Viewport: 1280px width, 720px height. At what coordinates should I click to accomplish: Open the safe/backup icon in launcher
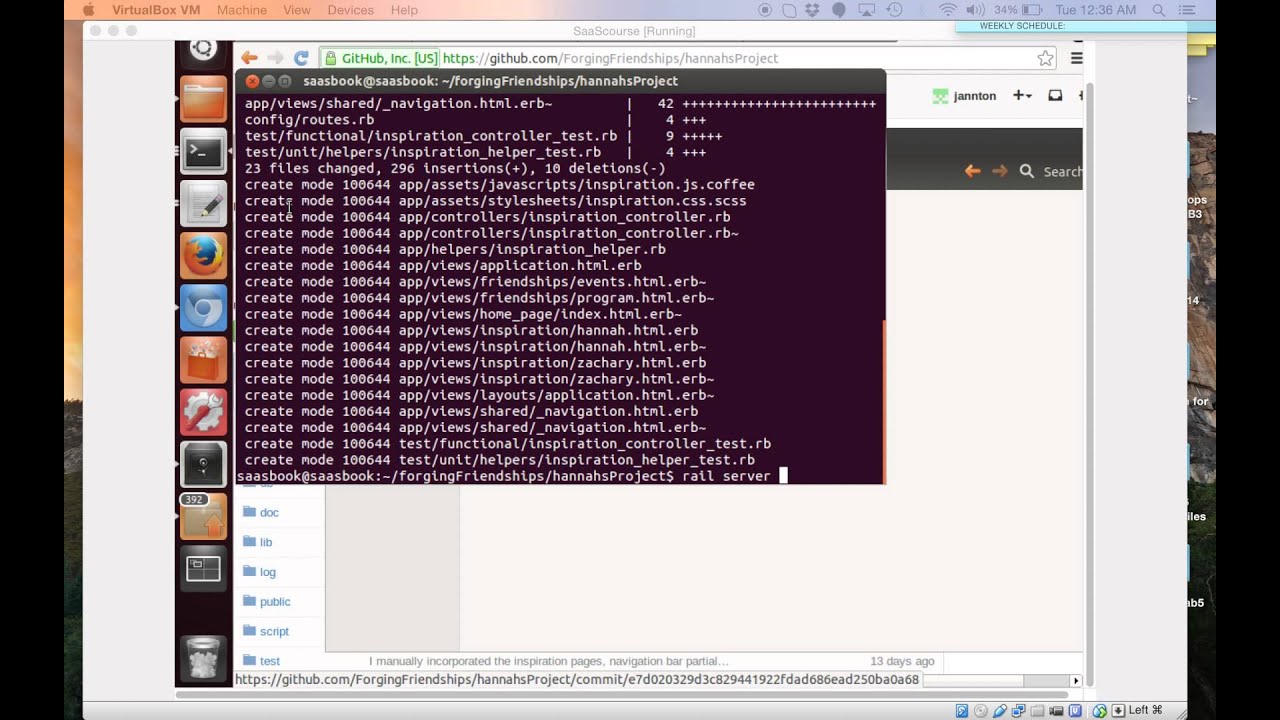point(203,464)
